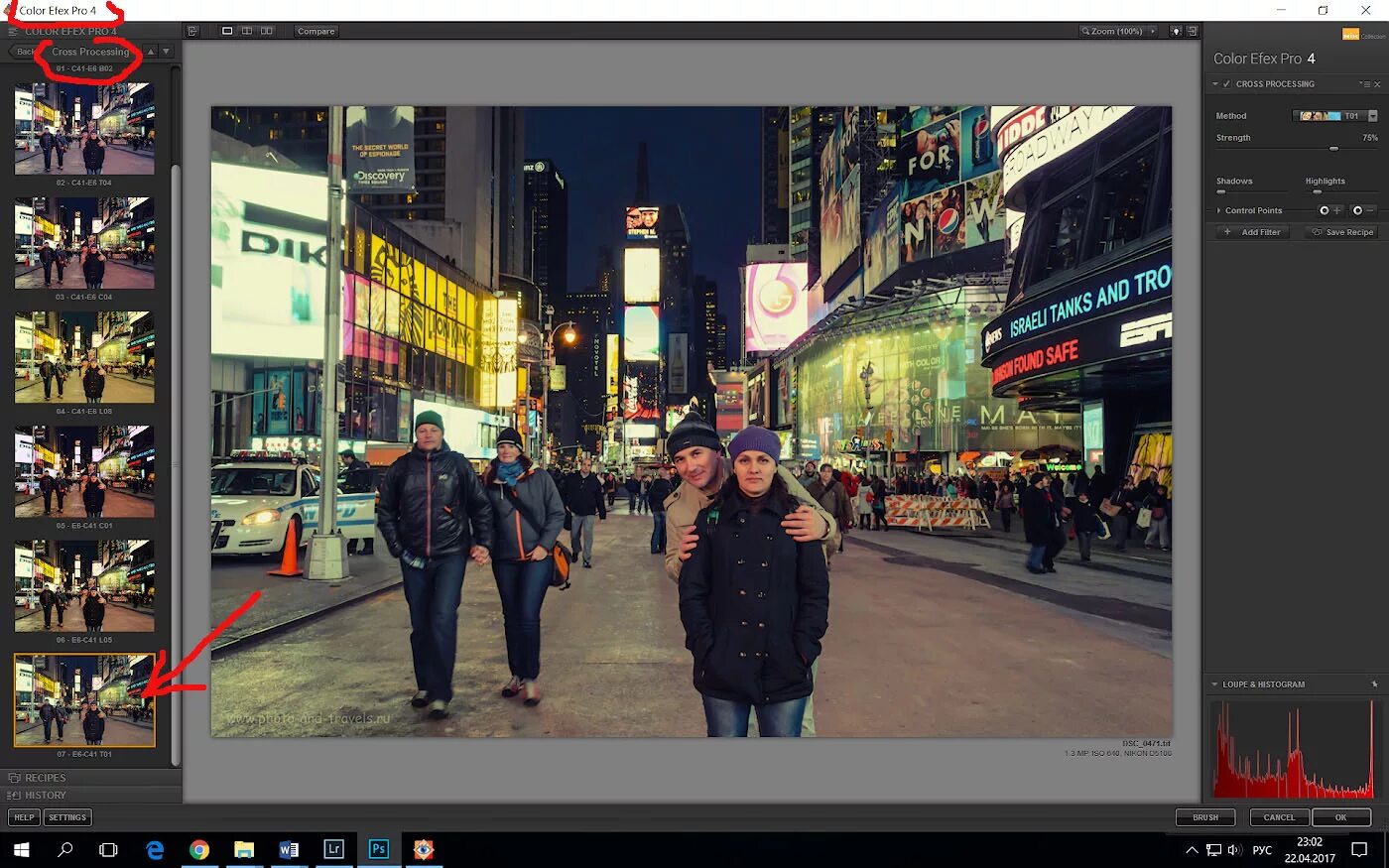Click the Save Recipe button
Viewport: 1389px width, 868px height.
point(1342,232)
